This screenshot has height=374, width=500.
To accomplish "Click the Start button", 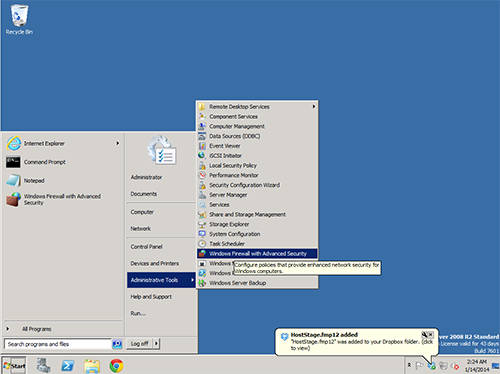I will coord(14,366).
